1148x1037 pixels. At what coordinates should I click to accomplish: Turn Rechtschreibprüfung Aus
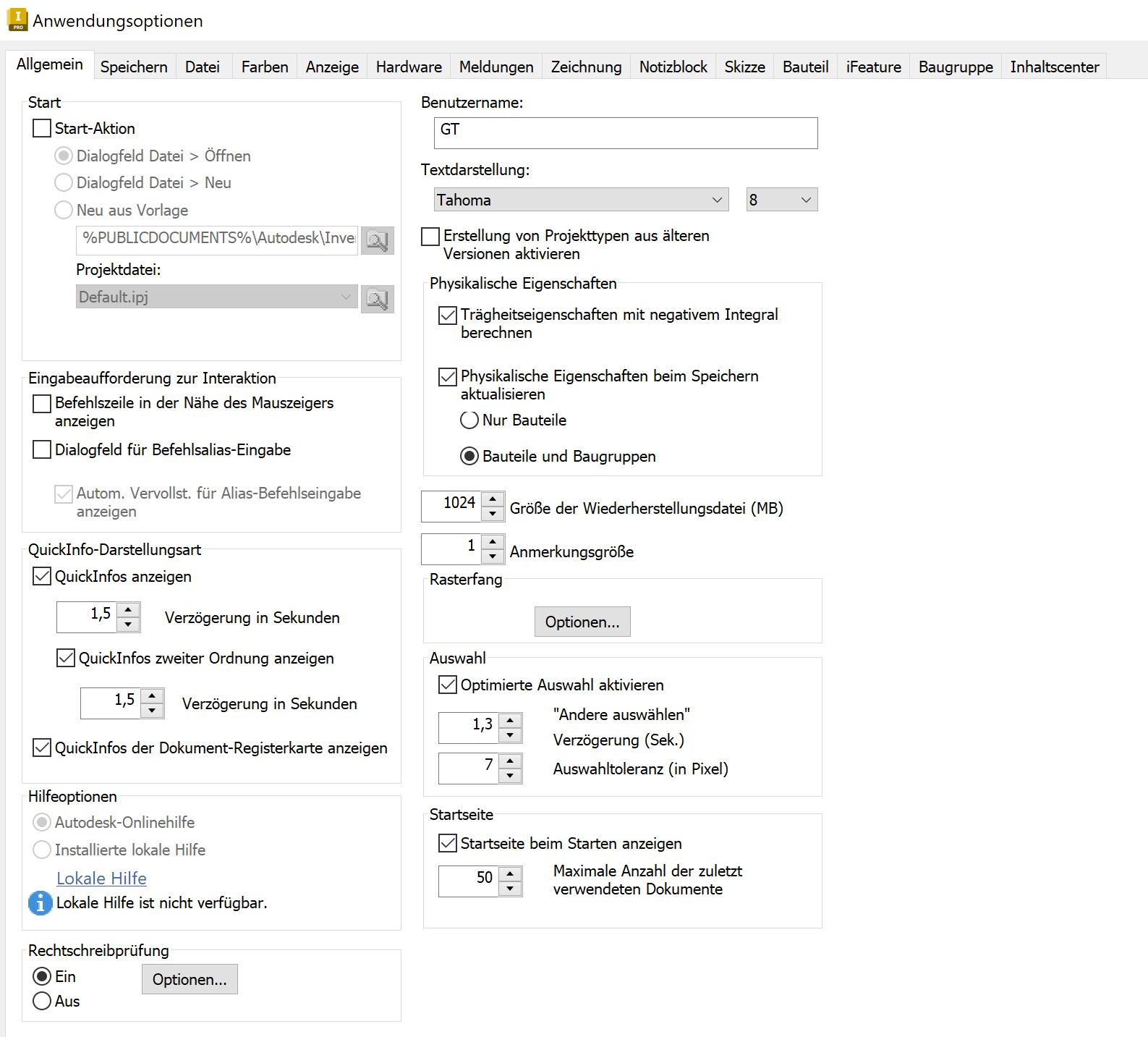[x=42, y=1001]
